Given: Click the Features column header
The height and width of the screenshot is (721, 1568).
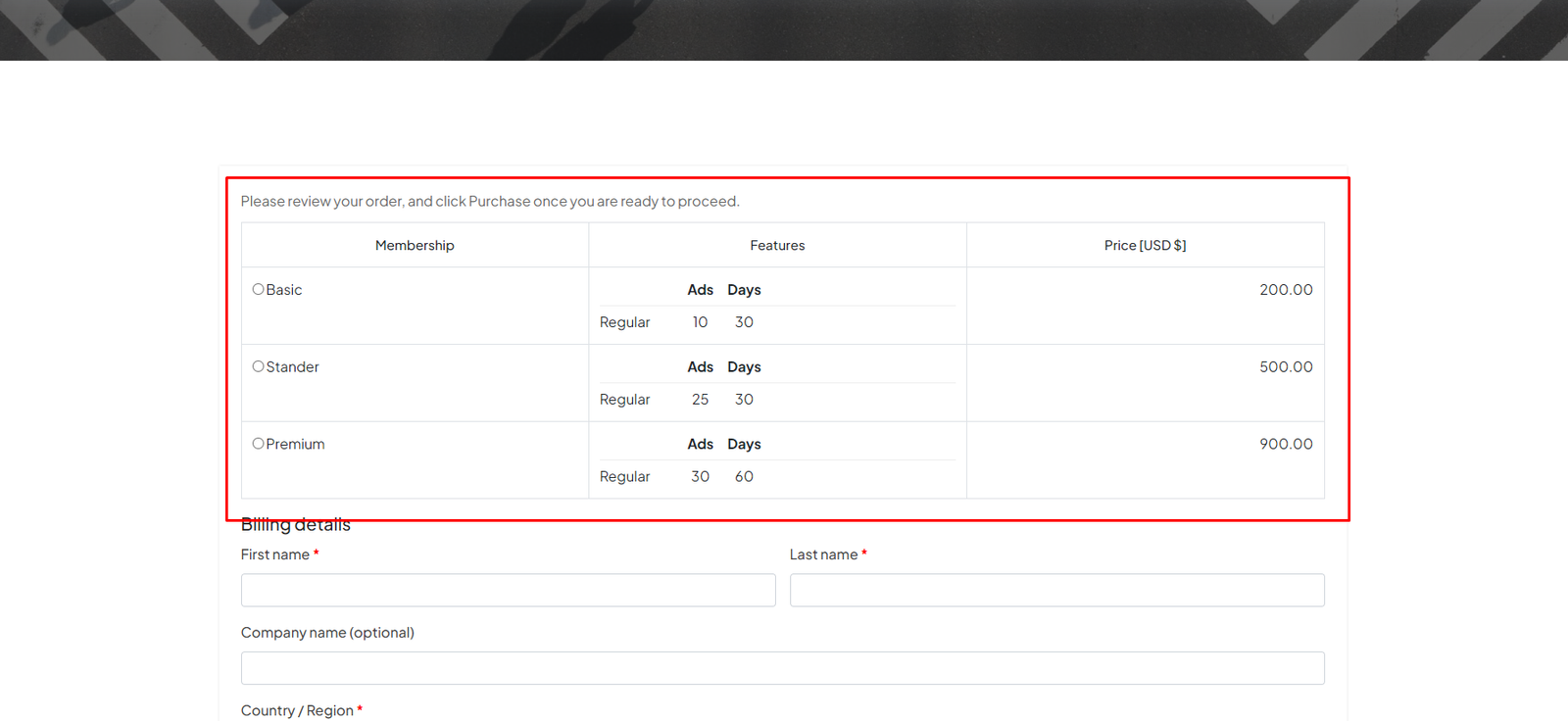Looking at the screenshot, I should click(x=777, y=246).
